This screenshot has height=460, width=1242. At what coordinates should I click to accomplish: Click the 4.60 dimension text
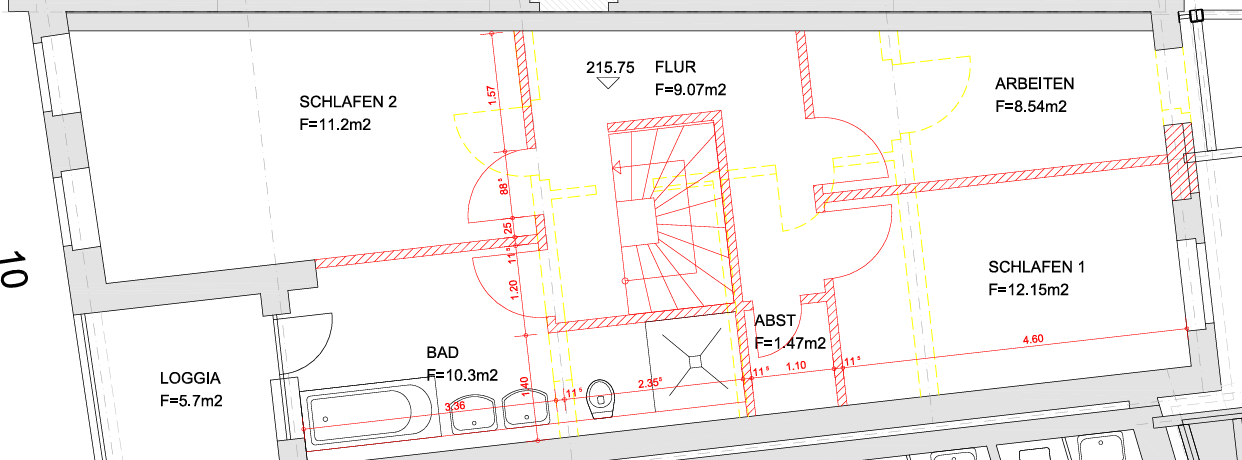1032,340
